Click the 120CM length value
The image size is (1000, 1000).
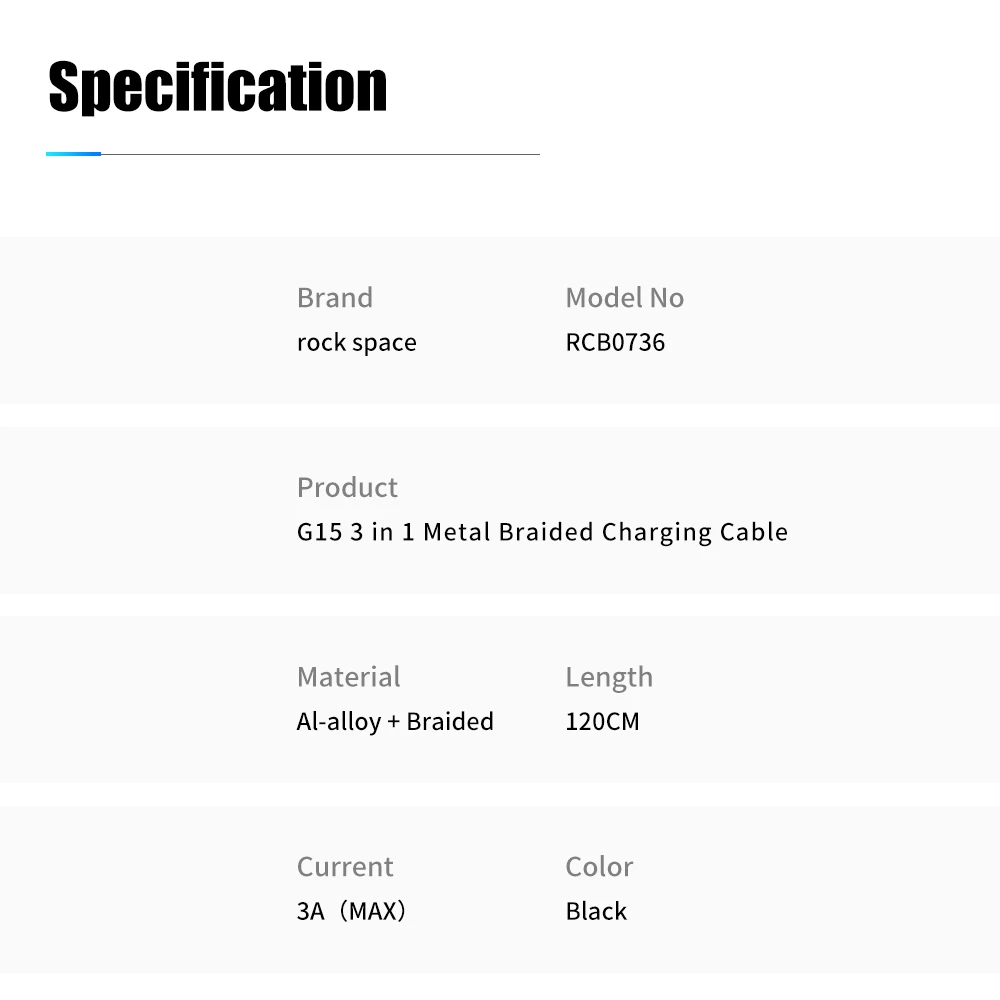click(602, 722)
